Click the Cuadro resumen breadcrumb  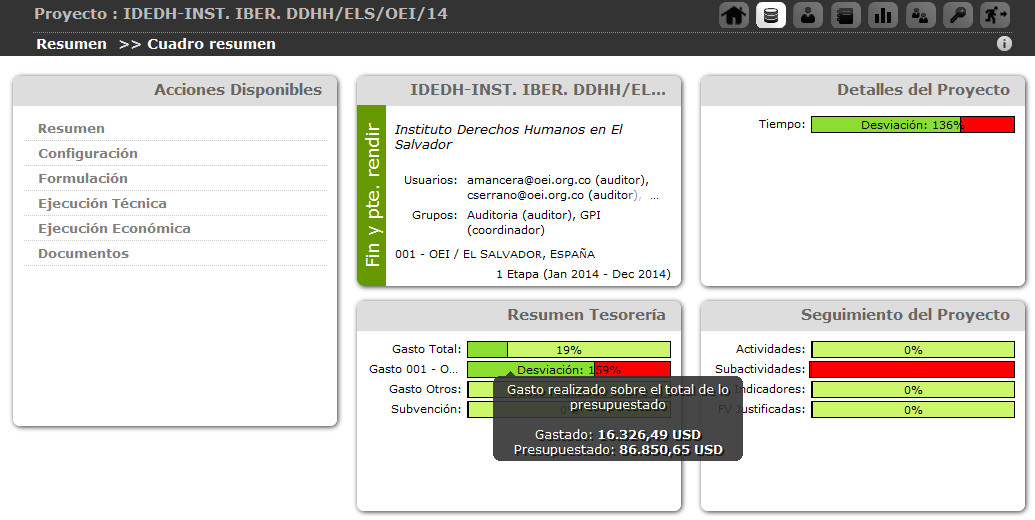point(211,44)
